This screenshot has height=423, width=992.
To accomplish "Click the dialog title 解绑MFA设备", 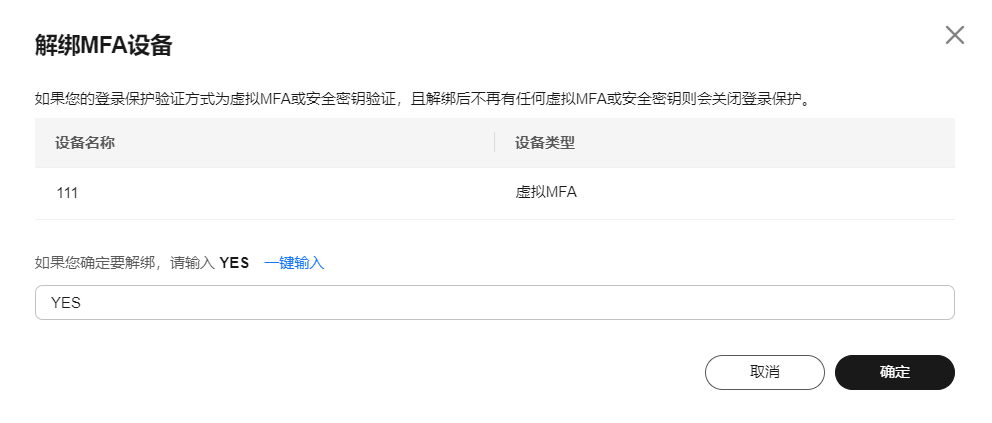I will [104, 45].
